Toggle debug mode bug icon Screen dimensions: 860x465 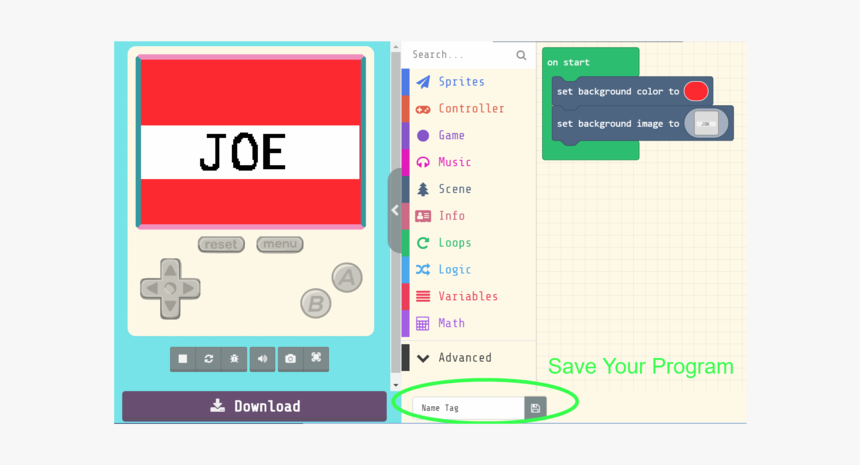pyautogui.click(x=234, y=359)
